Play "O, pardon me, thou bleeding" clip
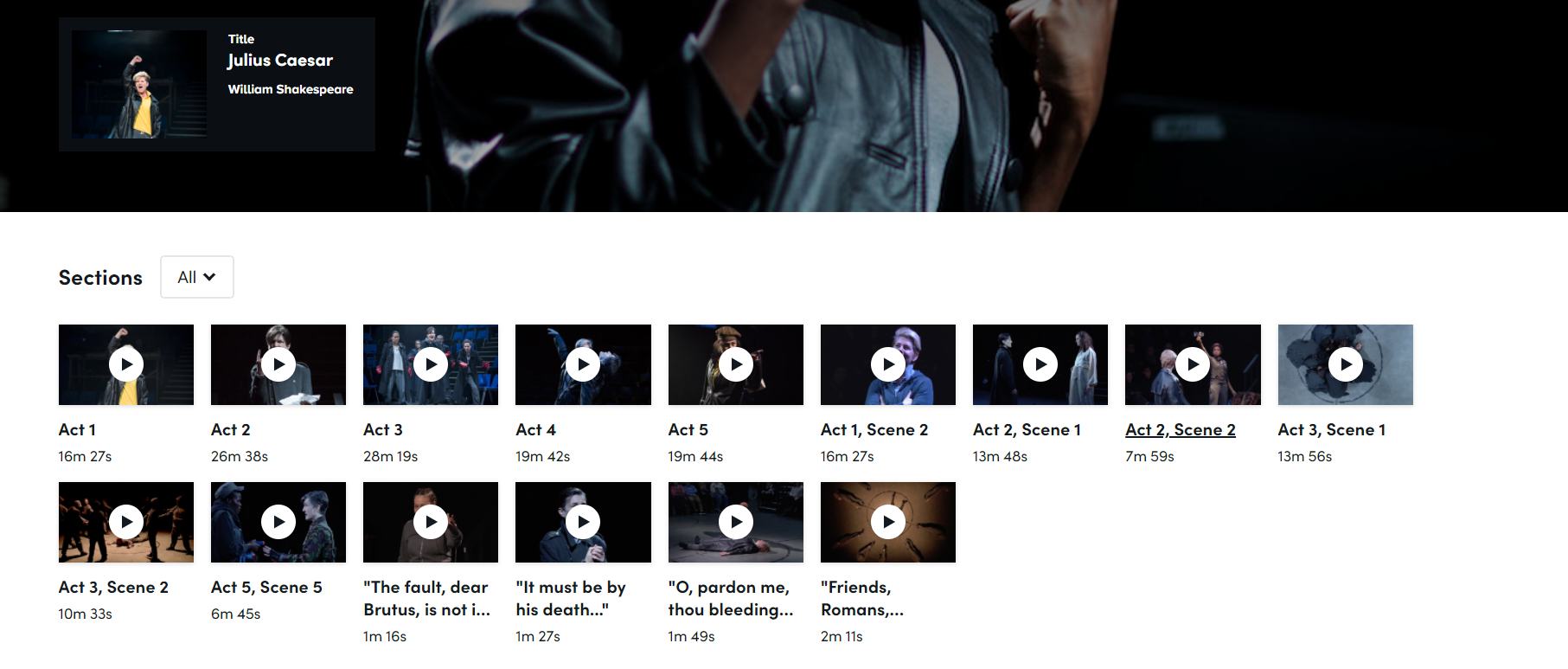The image size is (1568, 669). (736, 522)
